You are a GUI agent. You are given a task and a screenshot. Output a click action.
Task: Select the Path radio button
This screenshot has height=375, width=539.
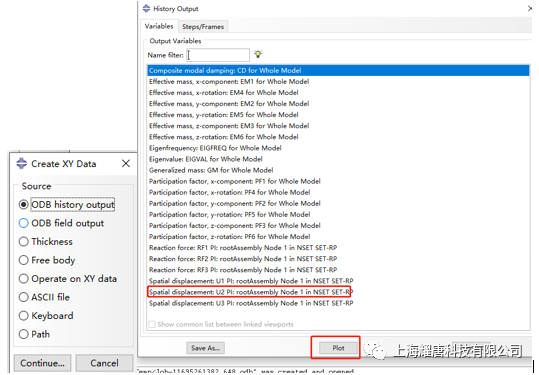pos(23,334)
